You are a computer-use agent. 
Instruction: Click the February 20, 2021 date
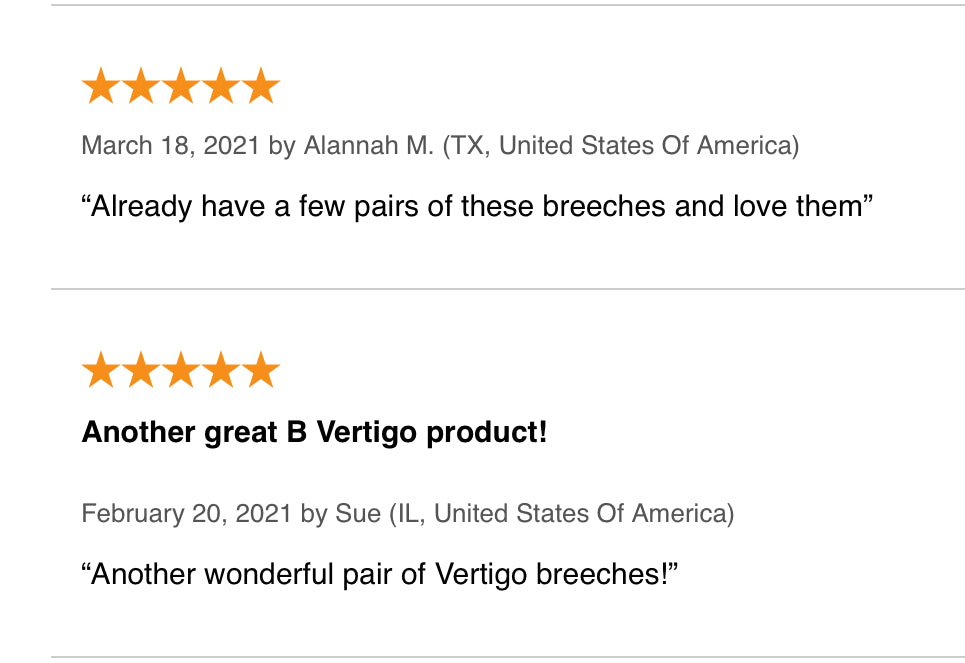(x=186, y=513)
